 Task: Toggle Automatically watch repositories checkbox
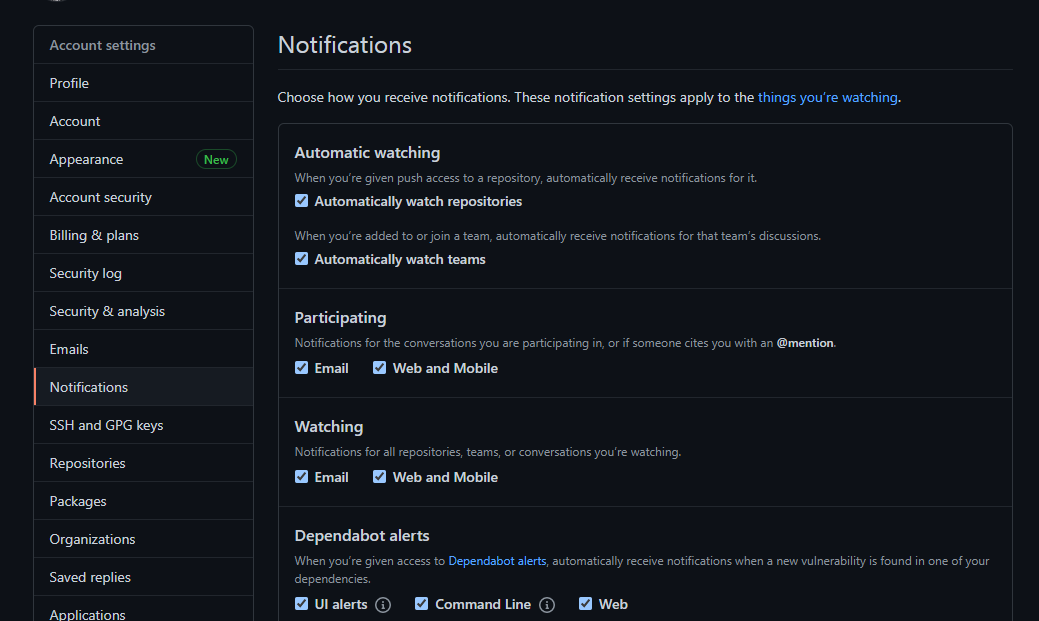click(301, 201)
